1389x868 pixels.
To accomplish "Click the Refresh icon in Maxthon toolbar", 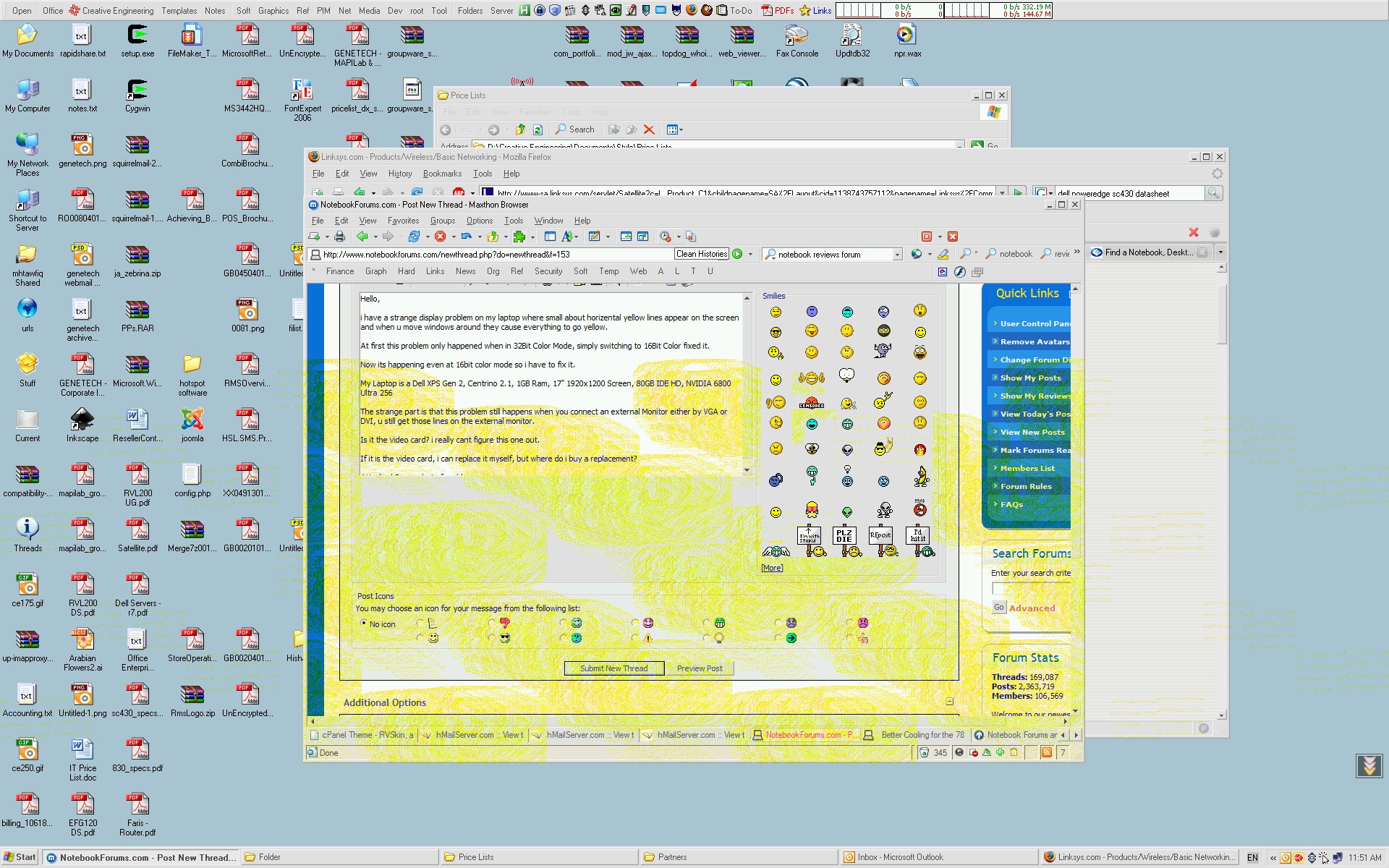I will click(414, 237).
